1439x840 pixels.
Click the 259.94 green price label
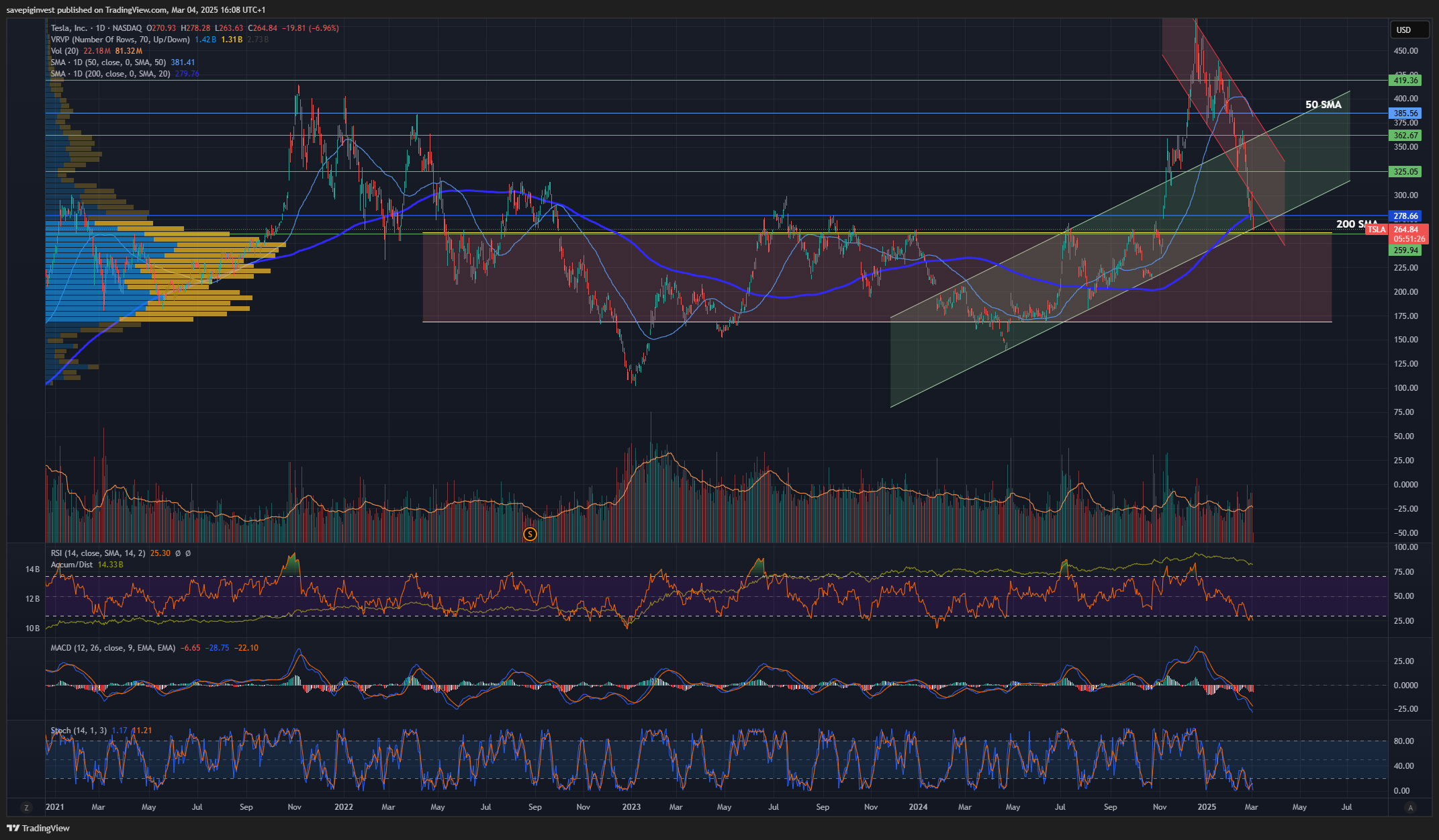[1405, 250]
